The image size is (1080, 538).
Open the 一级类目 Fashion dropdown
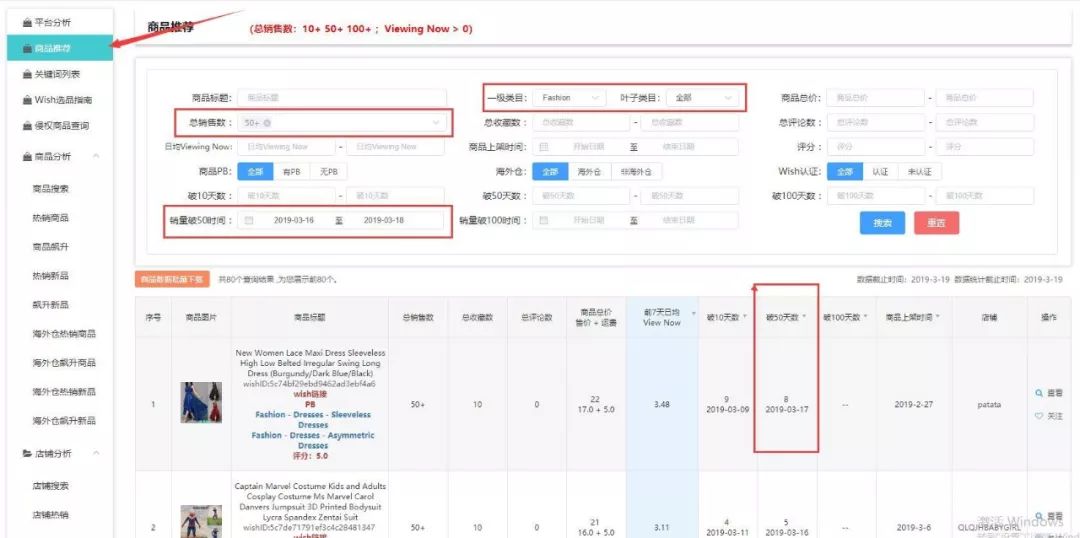point(569,98)
